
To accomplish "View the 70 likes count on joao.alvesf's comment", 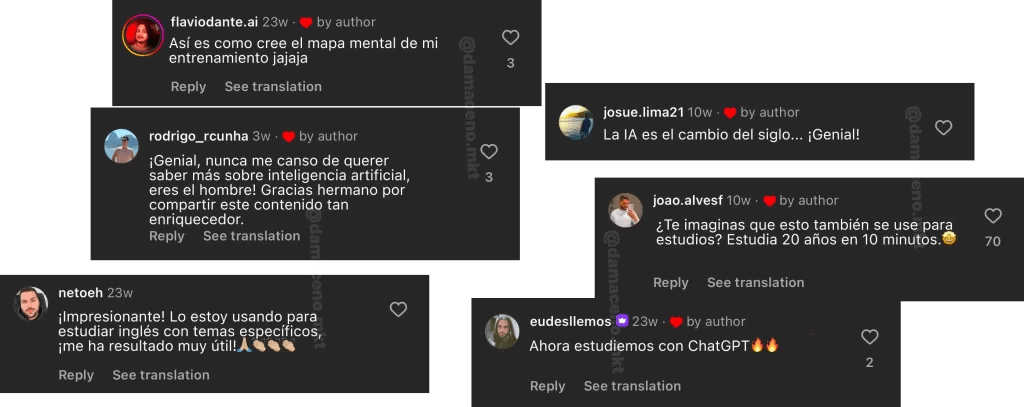I will (x=993, y=242).
